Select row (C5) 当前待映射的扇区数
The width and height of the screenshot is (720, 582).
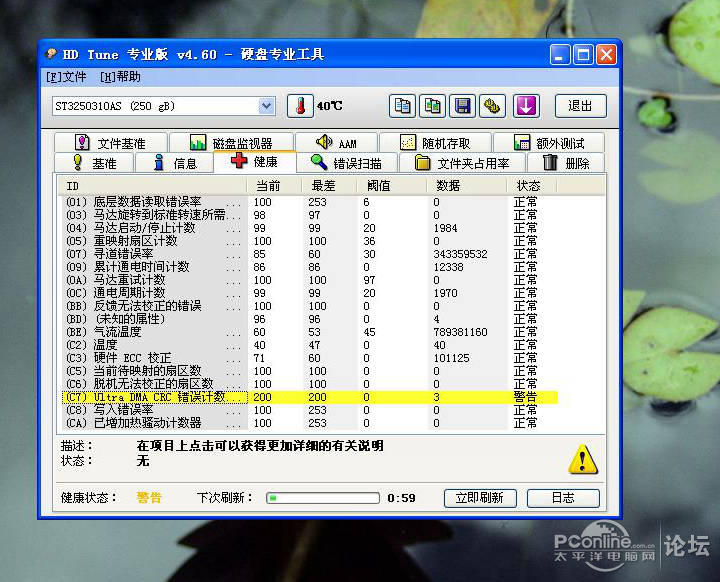click(x=309, y=371)
